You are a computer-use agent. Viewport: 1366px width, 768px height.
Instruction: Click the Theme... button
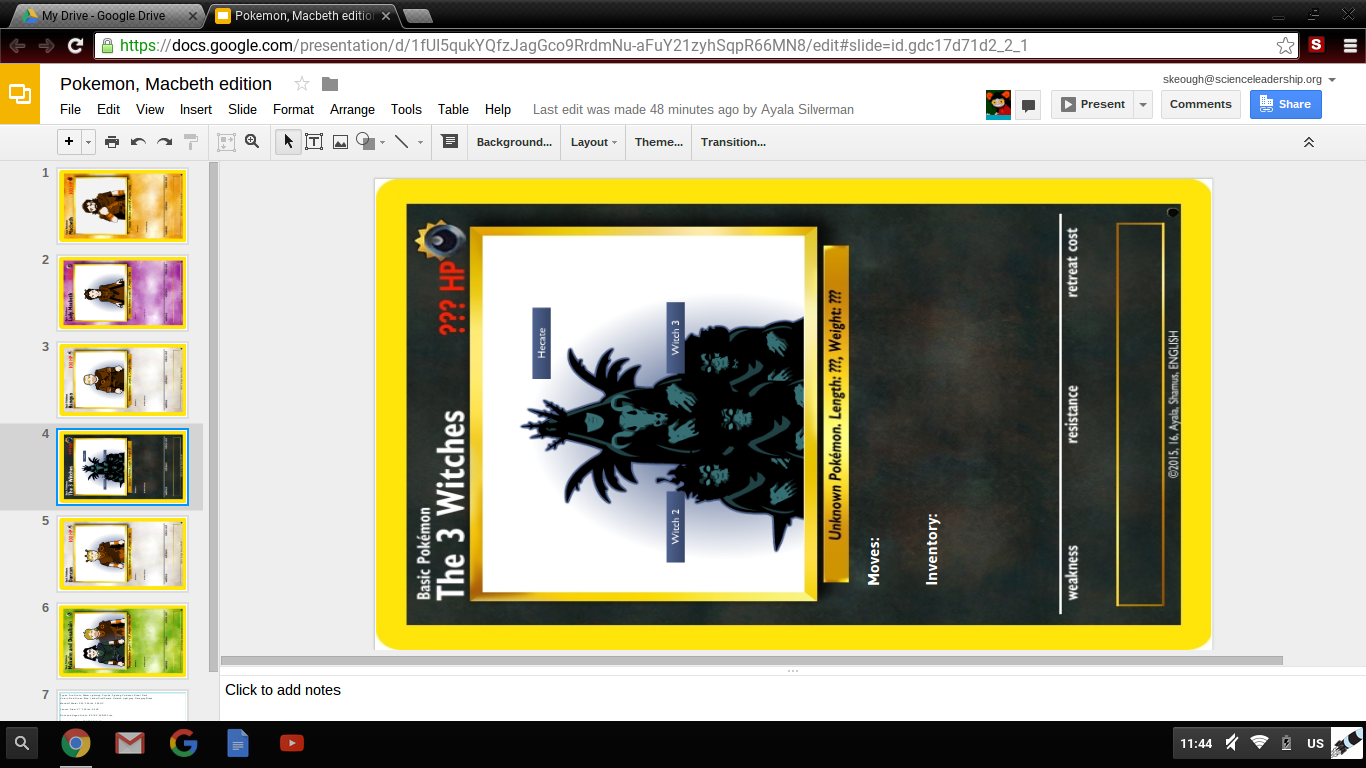click(x=659, y=142)
